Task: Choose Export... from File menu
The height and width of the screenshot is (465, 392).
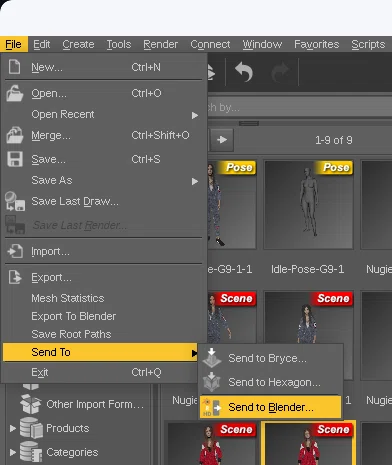Action: (x=103, y=277)
